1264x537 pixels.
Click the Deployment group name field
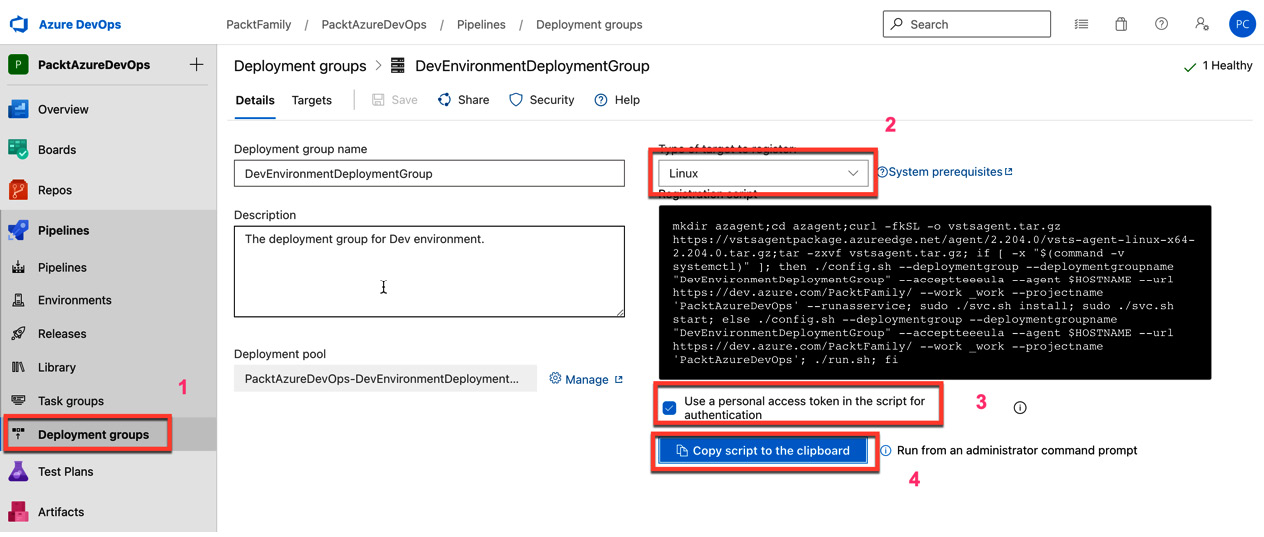click(429, 173)
